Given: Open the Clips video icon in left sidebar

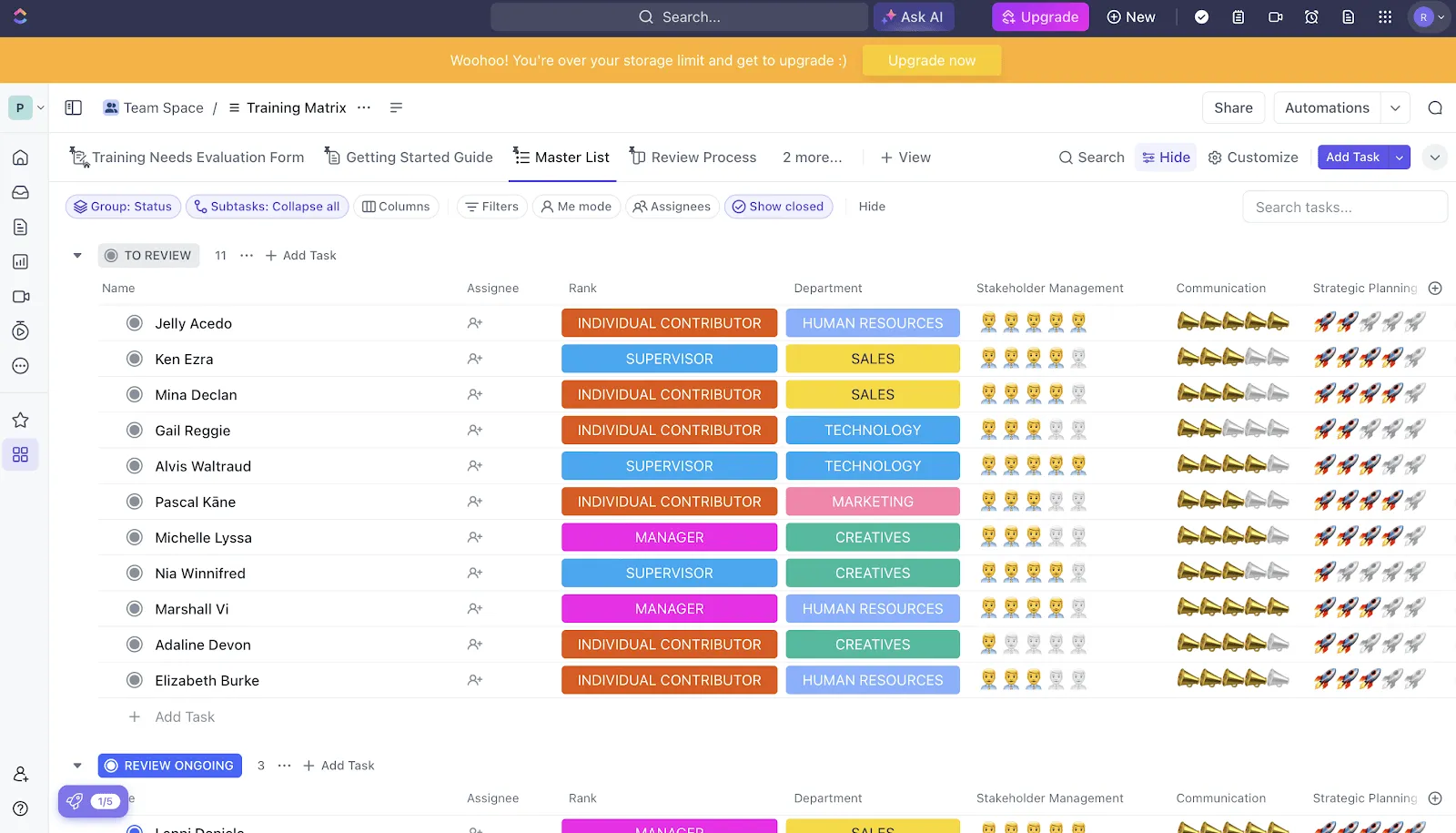Looking at the screenshot, I should tap(20, 297).
